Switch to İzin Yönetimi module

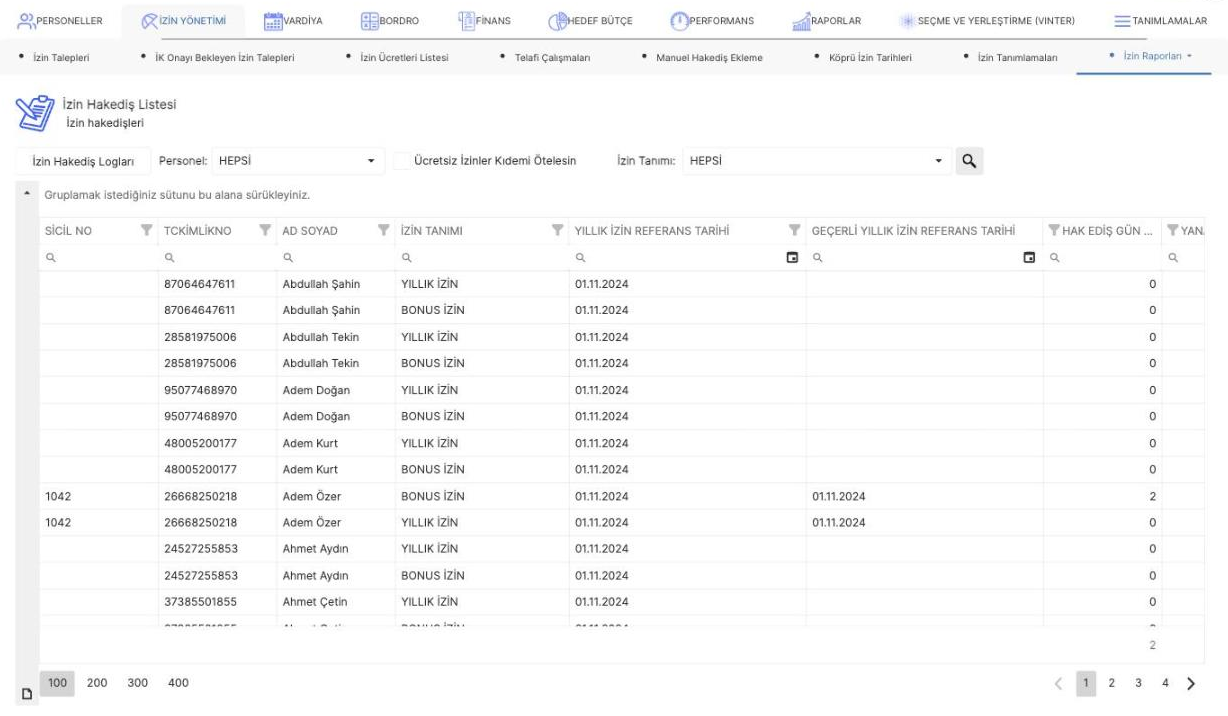click(183, 22)
